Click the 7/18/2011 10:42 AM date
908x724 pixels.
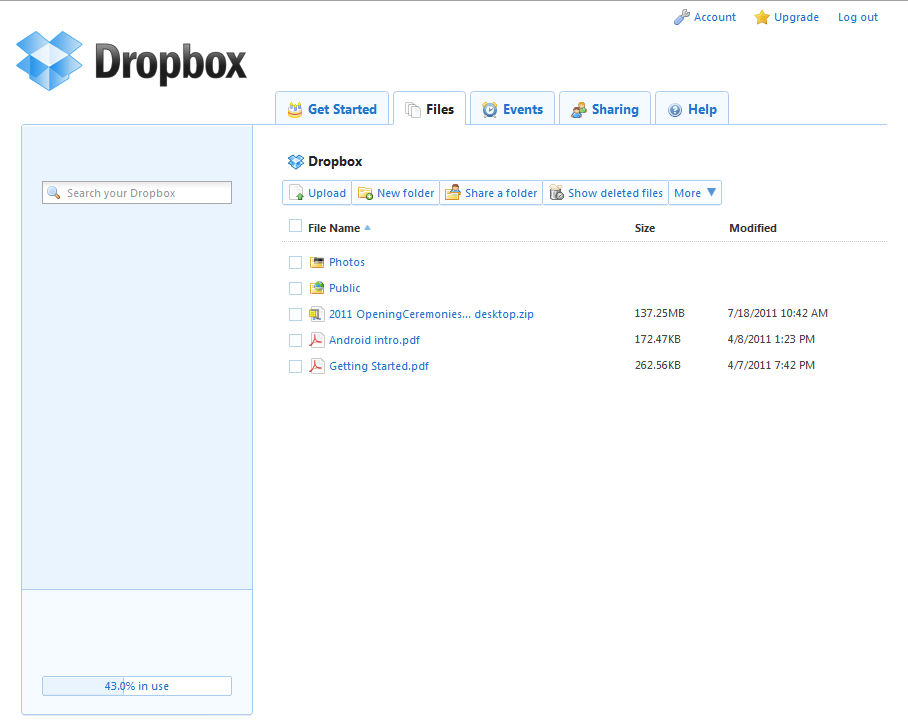tap(778, 313)
